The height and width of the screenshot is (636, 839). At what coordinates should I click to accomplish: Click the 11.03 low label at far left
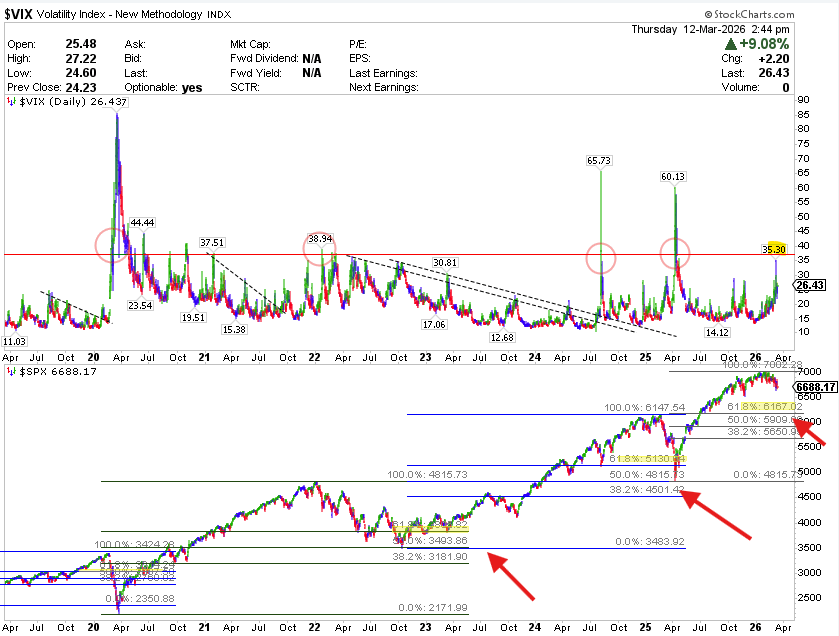pos(14,342)
